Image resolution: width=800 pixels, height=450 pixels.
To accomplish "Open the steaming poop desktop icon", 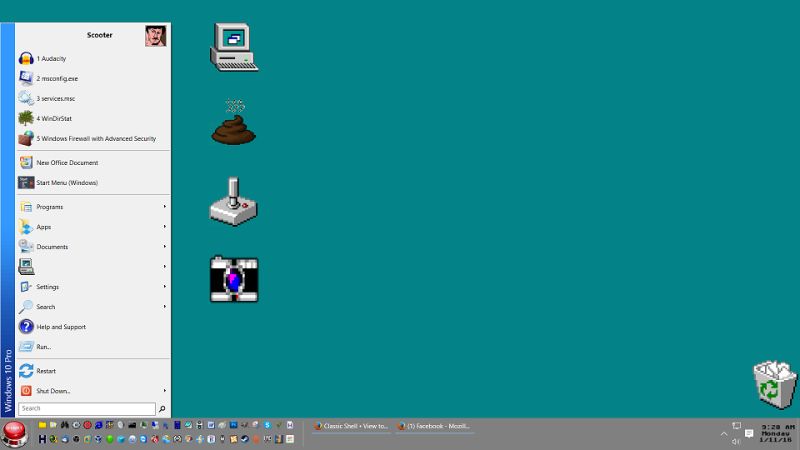I will tap(234, 122).
